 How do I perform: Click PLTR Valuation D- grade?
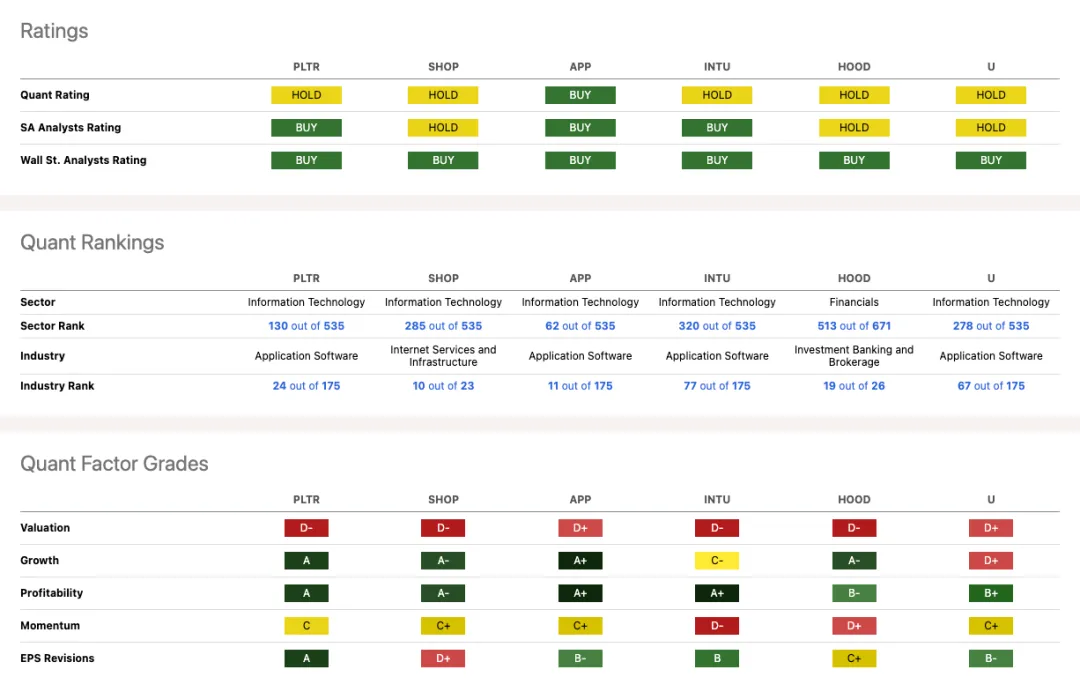306,528
